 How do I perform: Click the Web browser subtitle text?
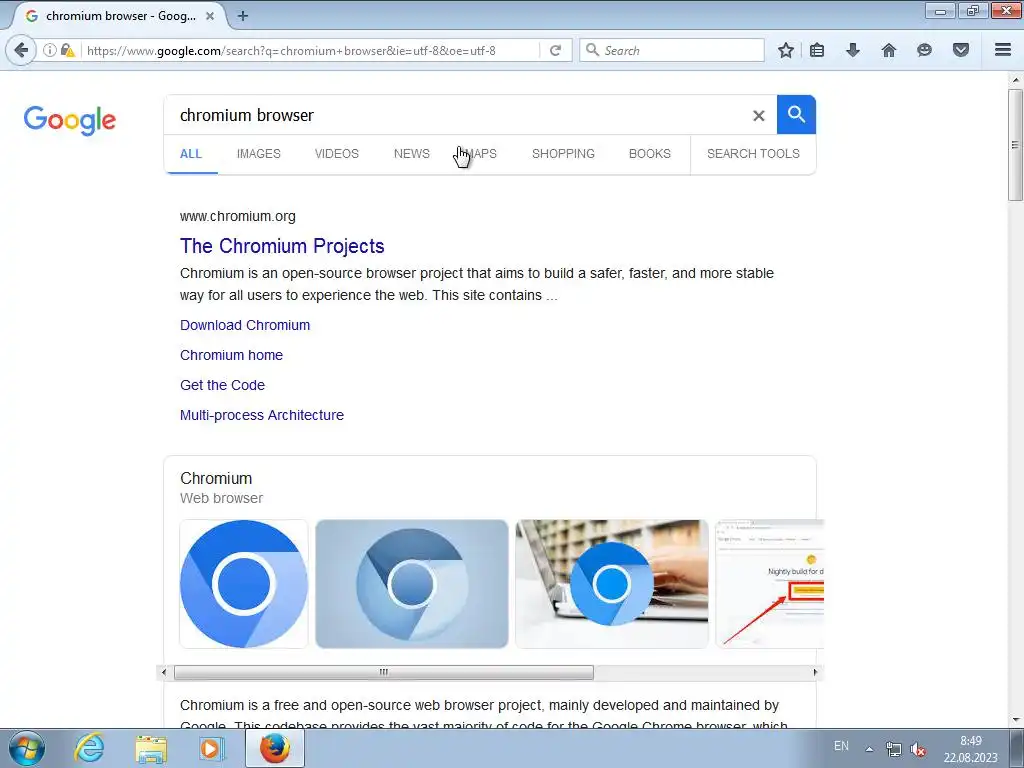pyautogui.click(x=221, y=498)
